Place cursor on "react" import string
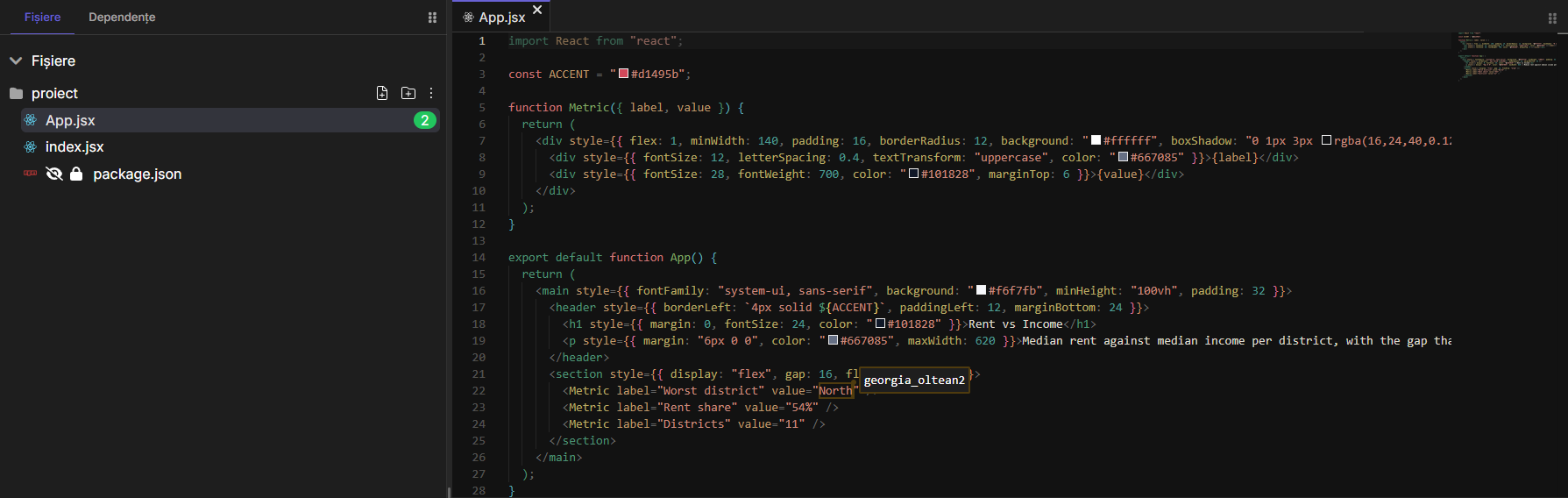 click(654, 41)
